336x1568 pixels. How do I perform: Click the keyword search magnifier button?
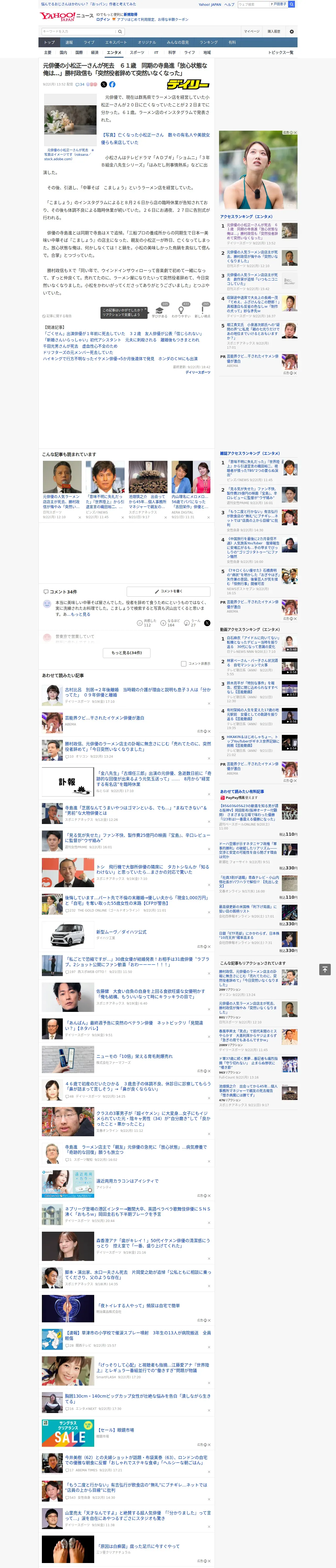click(120, 32)
